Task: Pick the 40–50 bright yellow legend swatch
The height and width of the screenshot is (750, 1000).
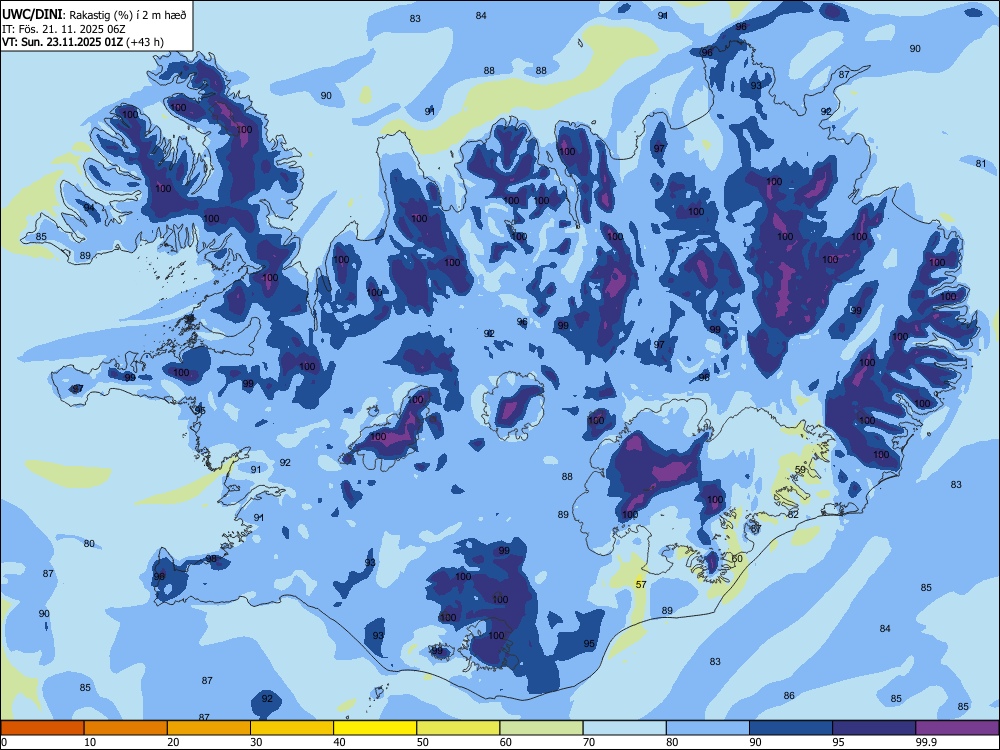Action: 375,728
